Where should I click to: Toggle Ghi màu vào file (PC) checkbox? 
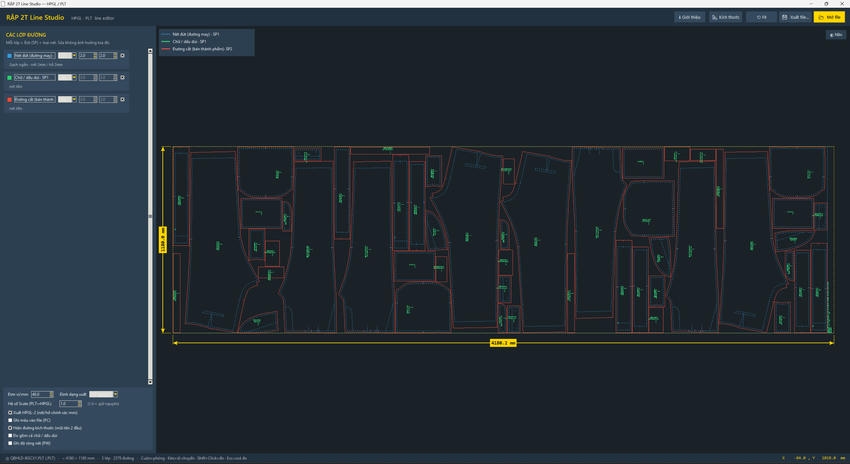(x=10, y=420)
